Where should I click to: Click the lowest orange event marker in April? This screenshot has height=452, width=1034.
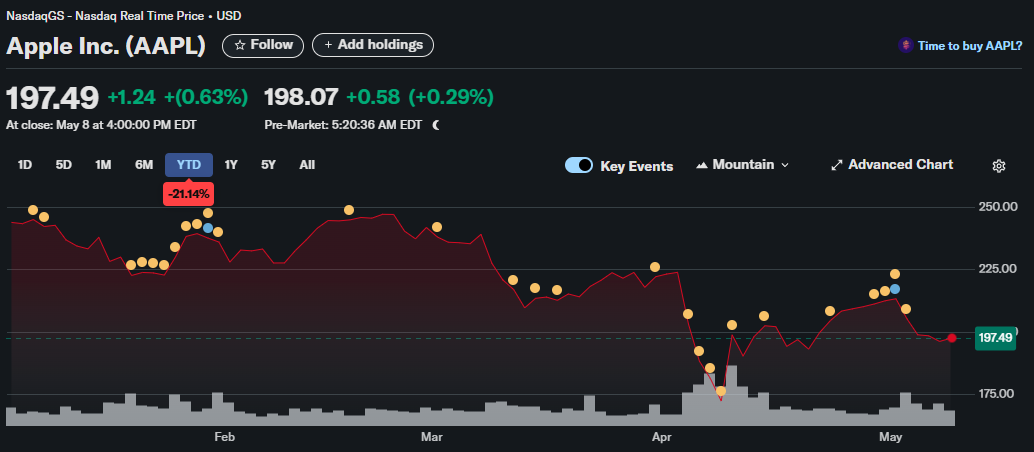pyautogui.click(x=721, y=391)
